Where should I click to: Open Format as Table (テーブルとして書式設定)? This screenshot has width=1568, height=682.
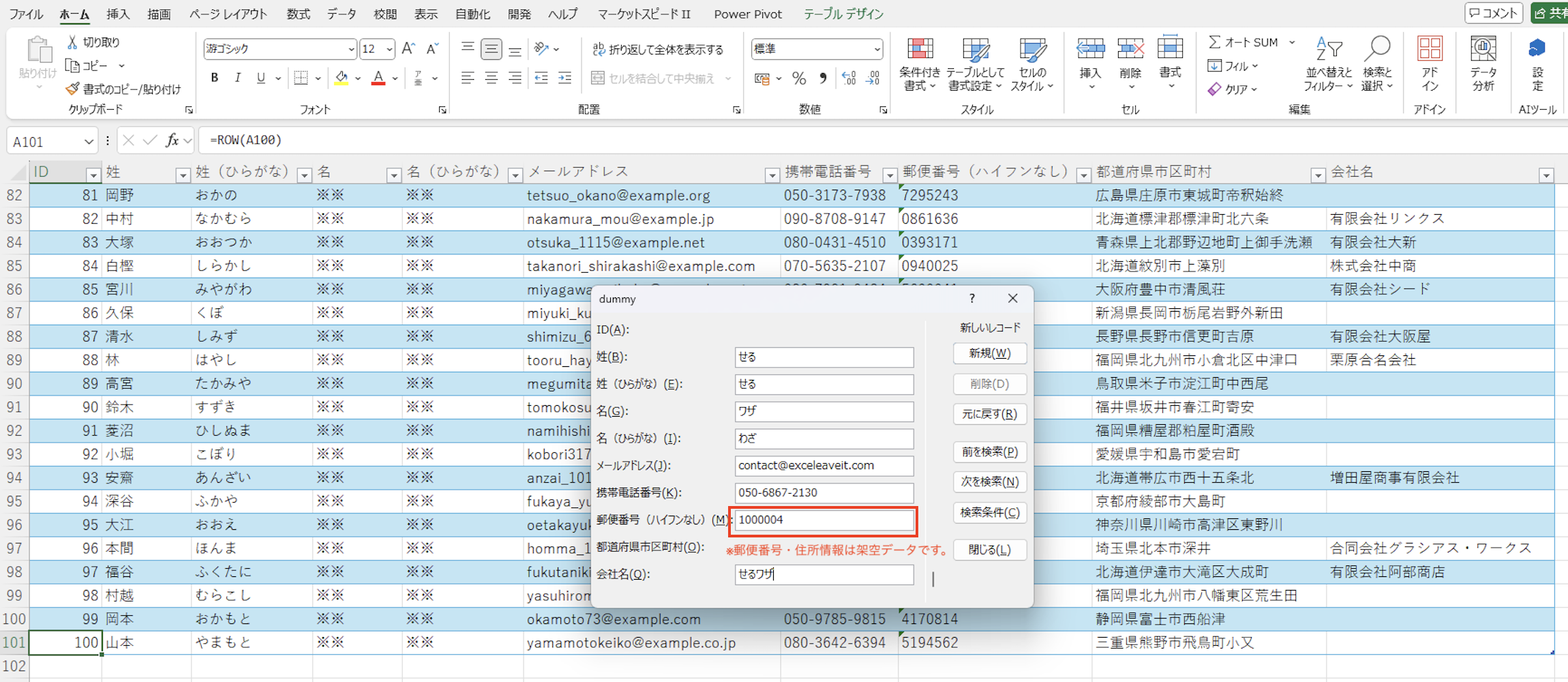976,65
